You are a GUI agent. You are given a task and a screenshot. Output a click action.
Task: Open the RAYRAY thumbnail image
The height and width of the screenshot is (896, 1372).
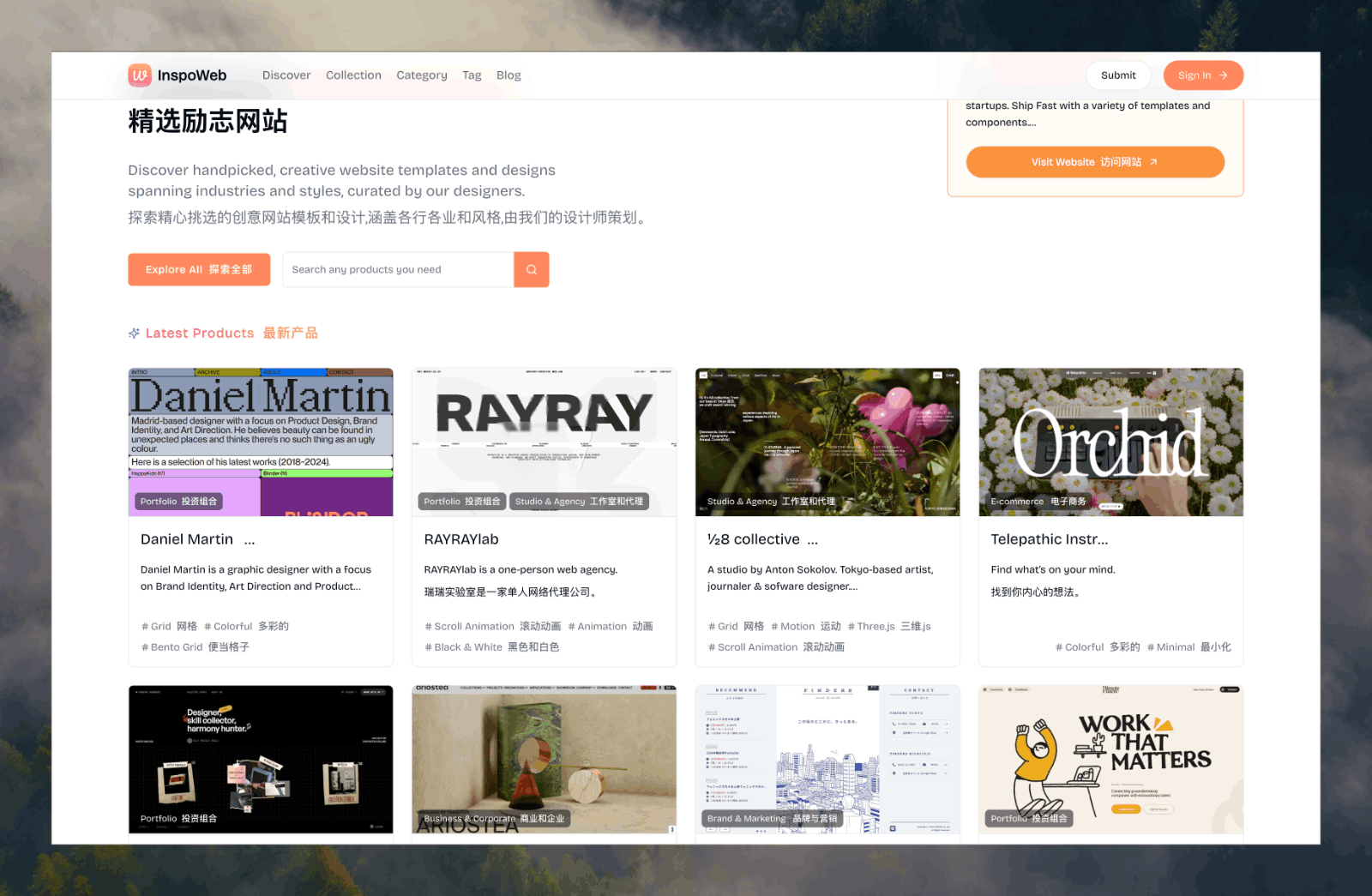tap(544, 442)
